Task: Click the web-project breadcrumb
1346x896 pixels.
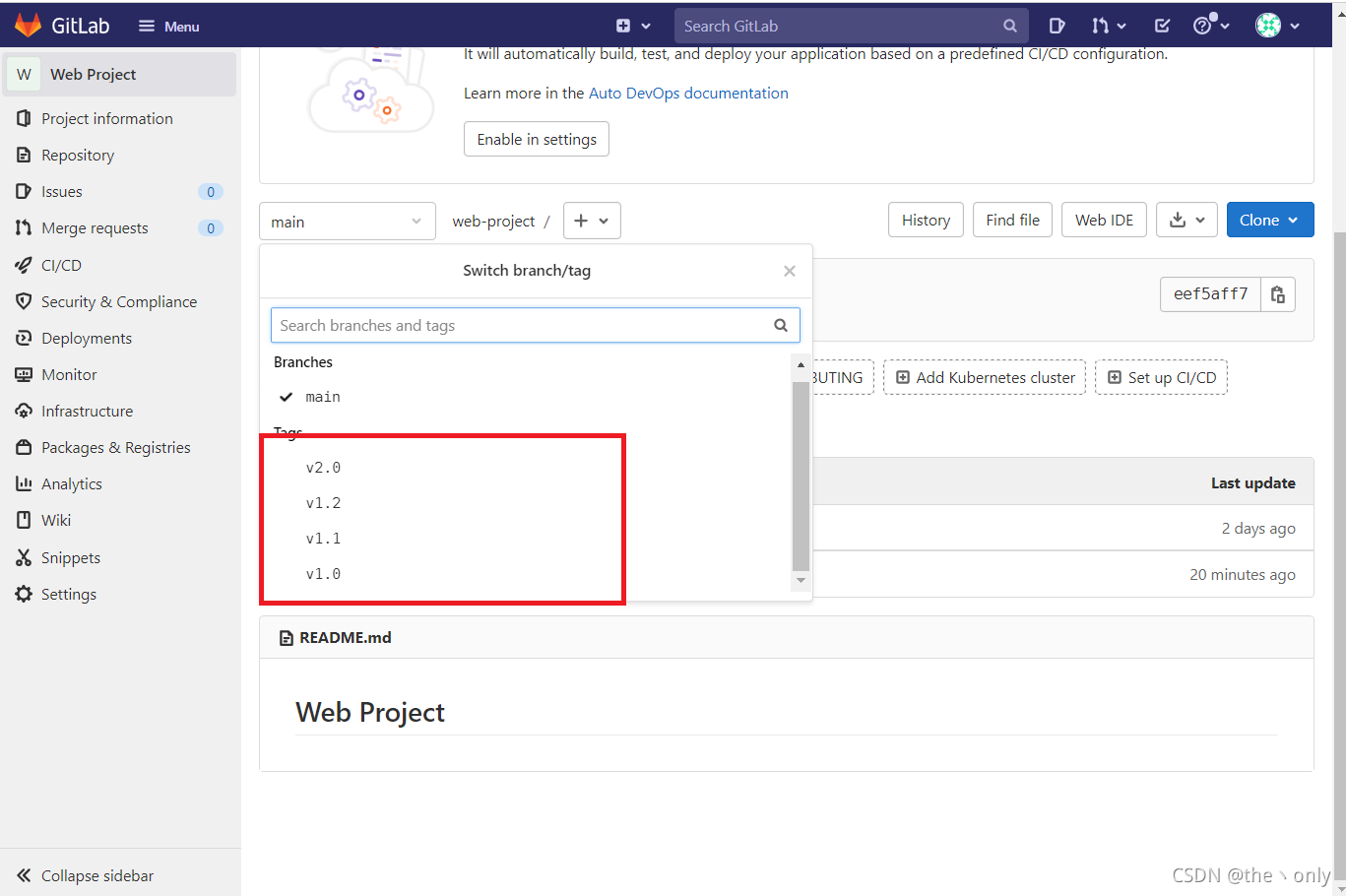Action: click(x=493, y=222)
